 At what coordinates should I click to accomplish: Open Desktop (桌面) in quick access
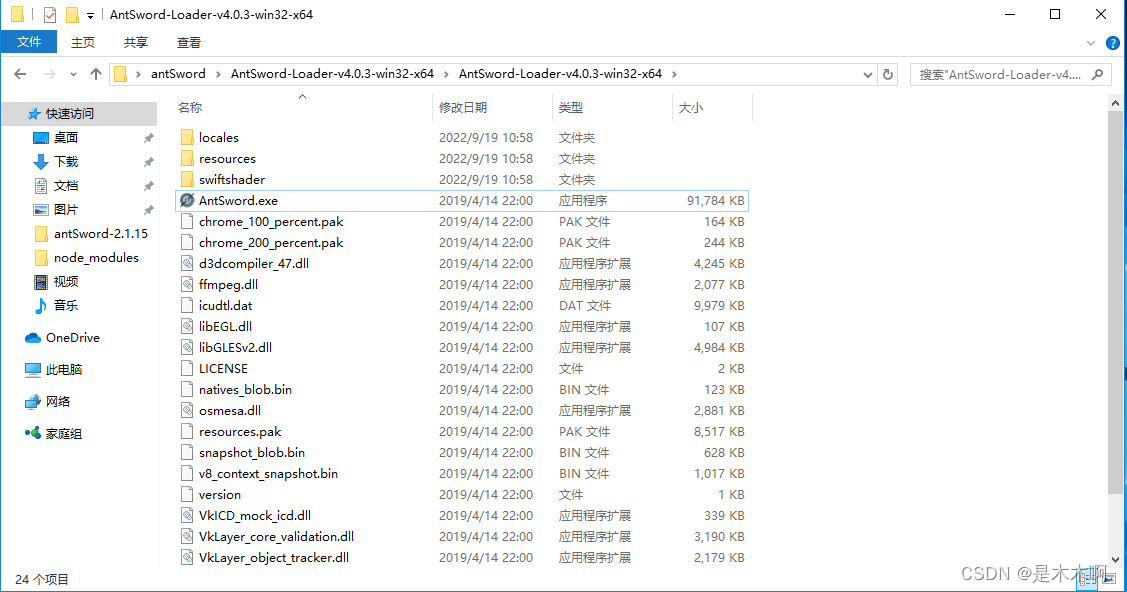65,137
